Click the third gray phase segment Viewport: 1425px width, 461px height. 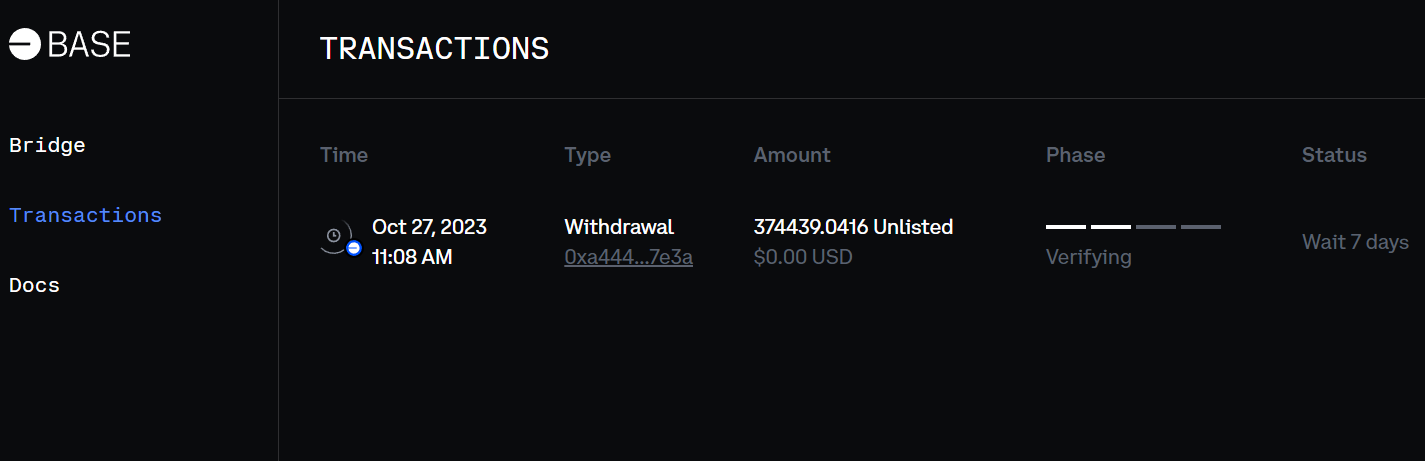pyautogui.click(x=1155, y=227)
